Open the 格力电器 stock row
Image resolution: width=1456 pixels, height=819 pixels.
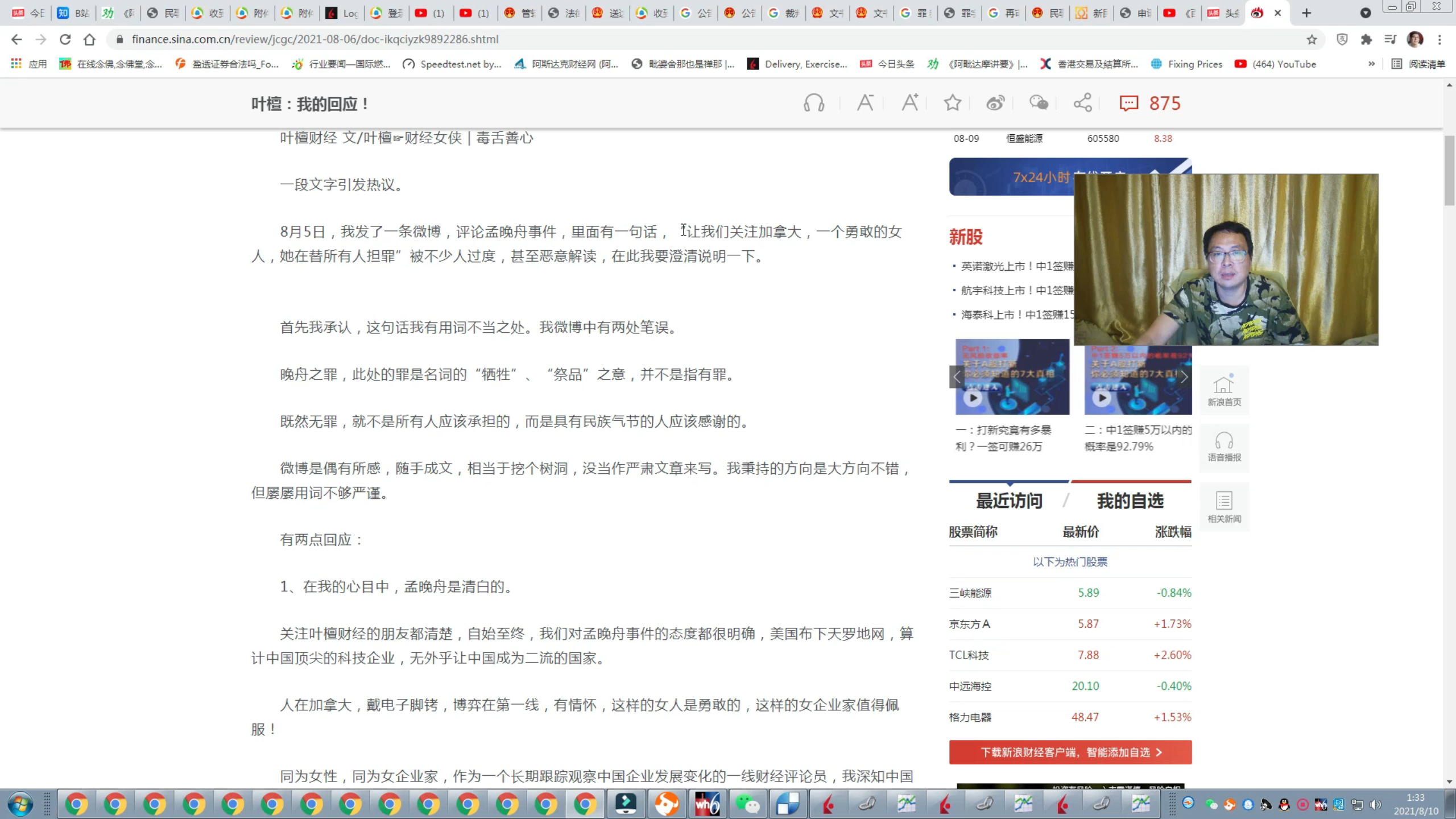[1070, 717]
